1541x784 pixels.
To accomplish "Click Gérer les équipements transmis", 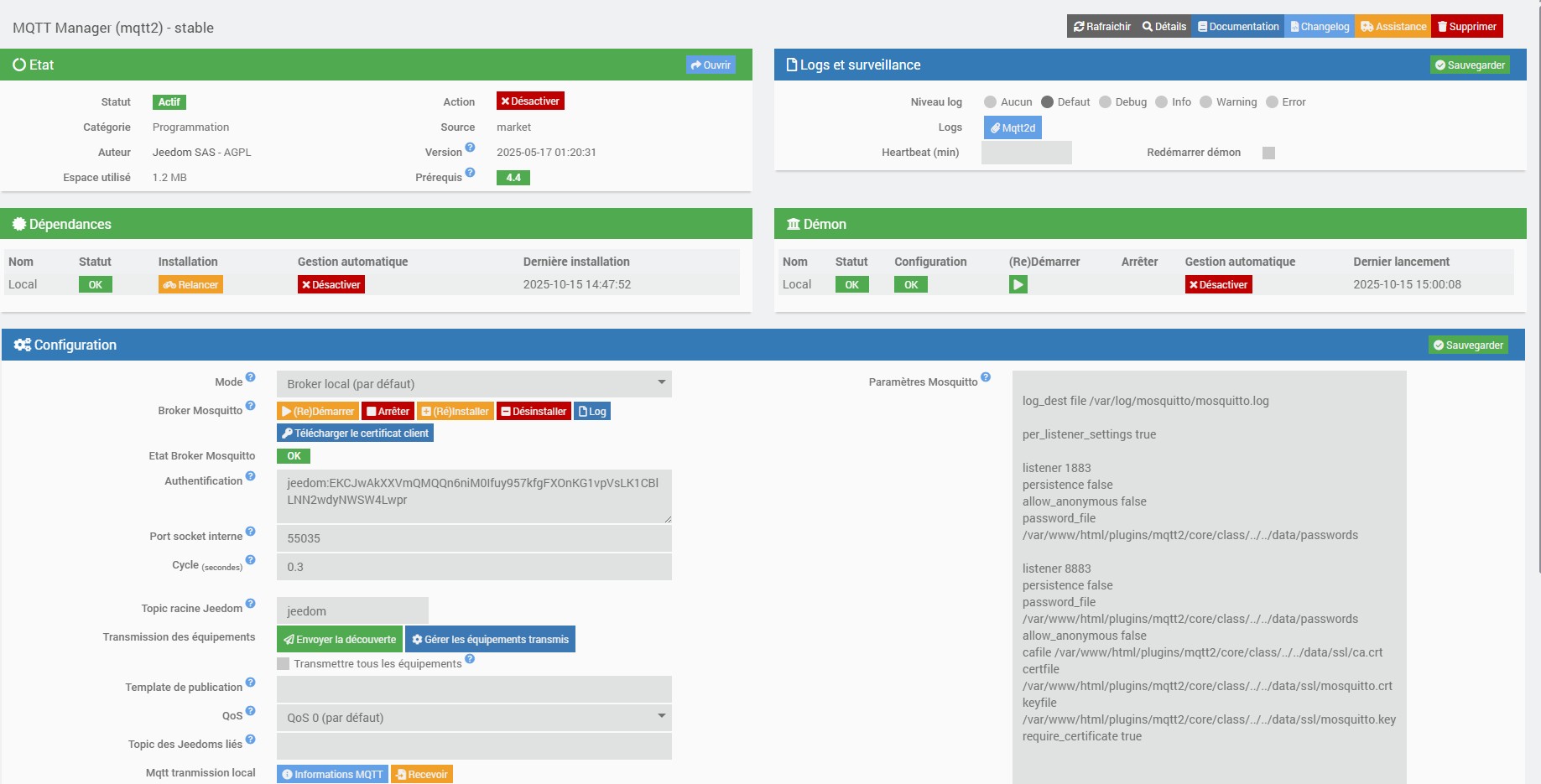I will (490, 639).
